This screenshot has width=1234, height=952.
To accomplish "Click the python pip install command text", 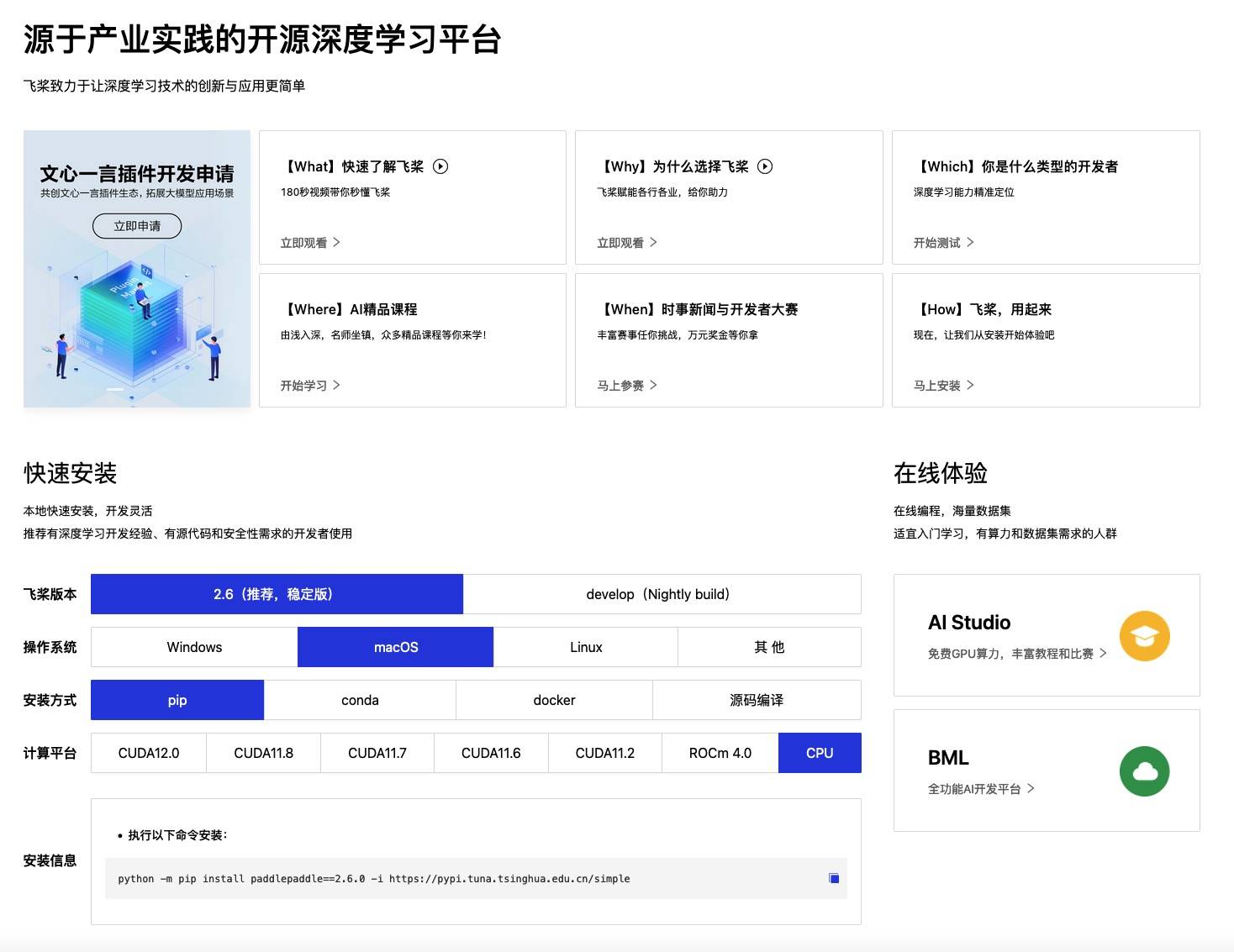I will click(x=374, y=879).
